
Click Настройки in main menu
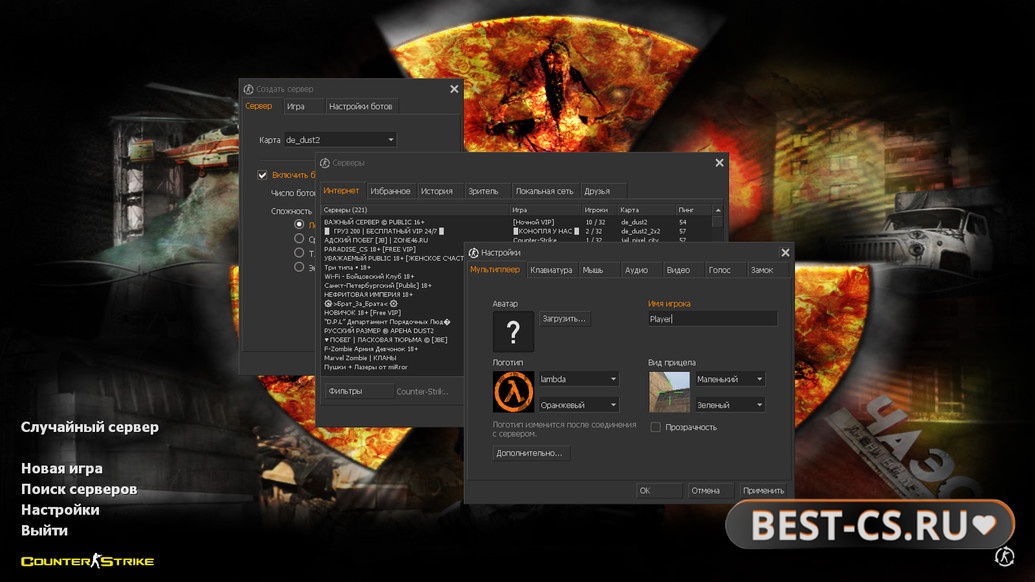(x=60, y=509)
